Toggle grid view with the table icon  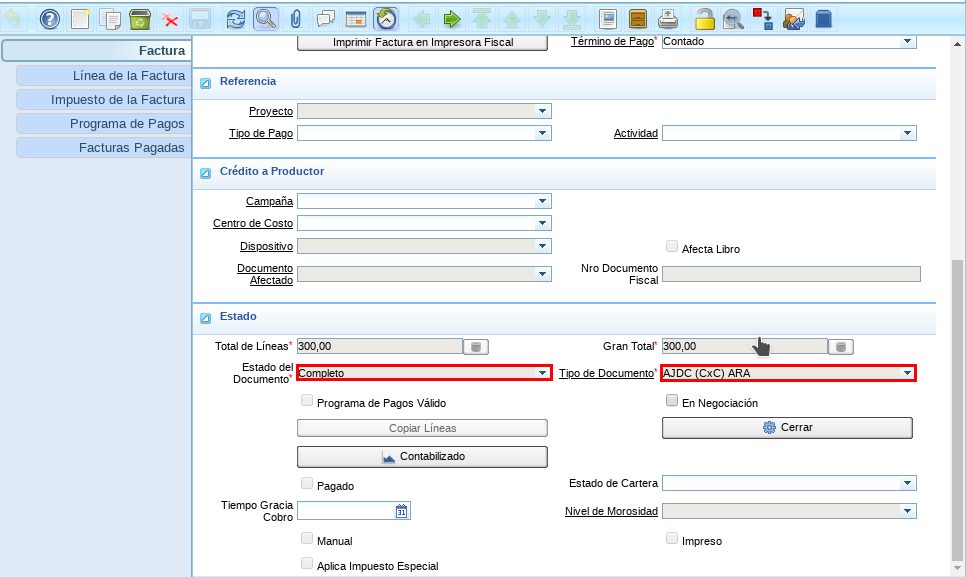[356, 19]
